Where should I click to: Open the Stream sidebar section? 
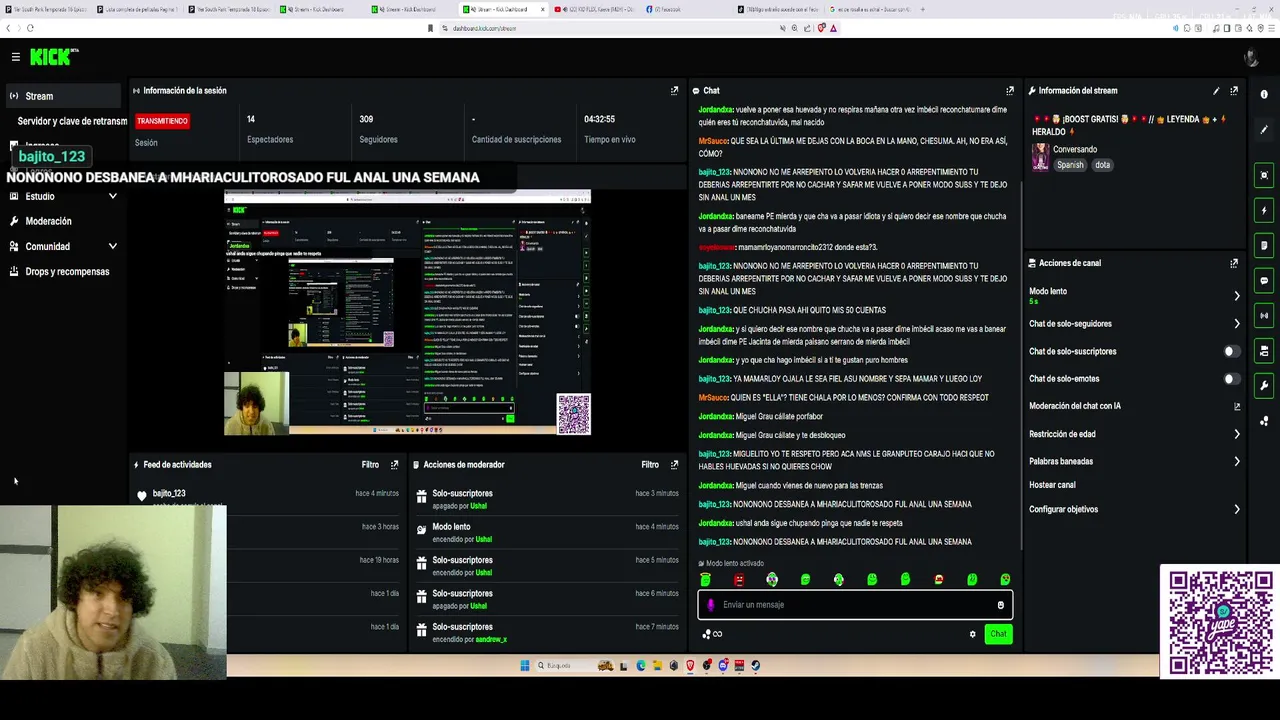tap(62, 96)
